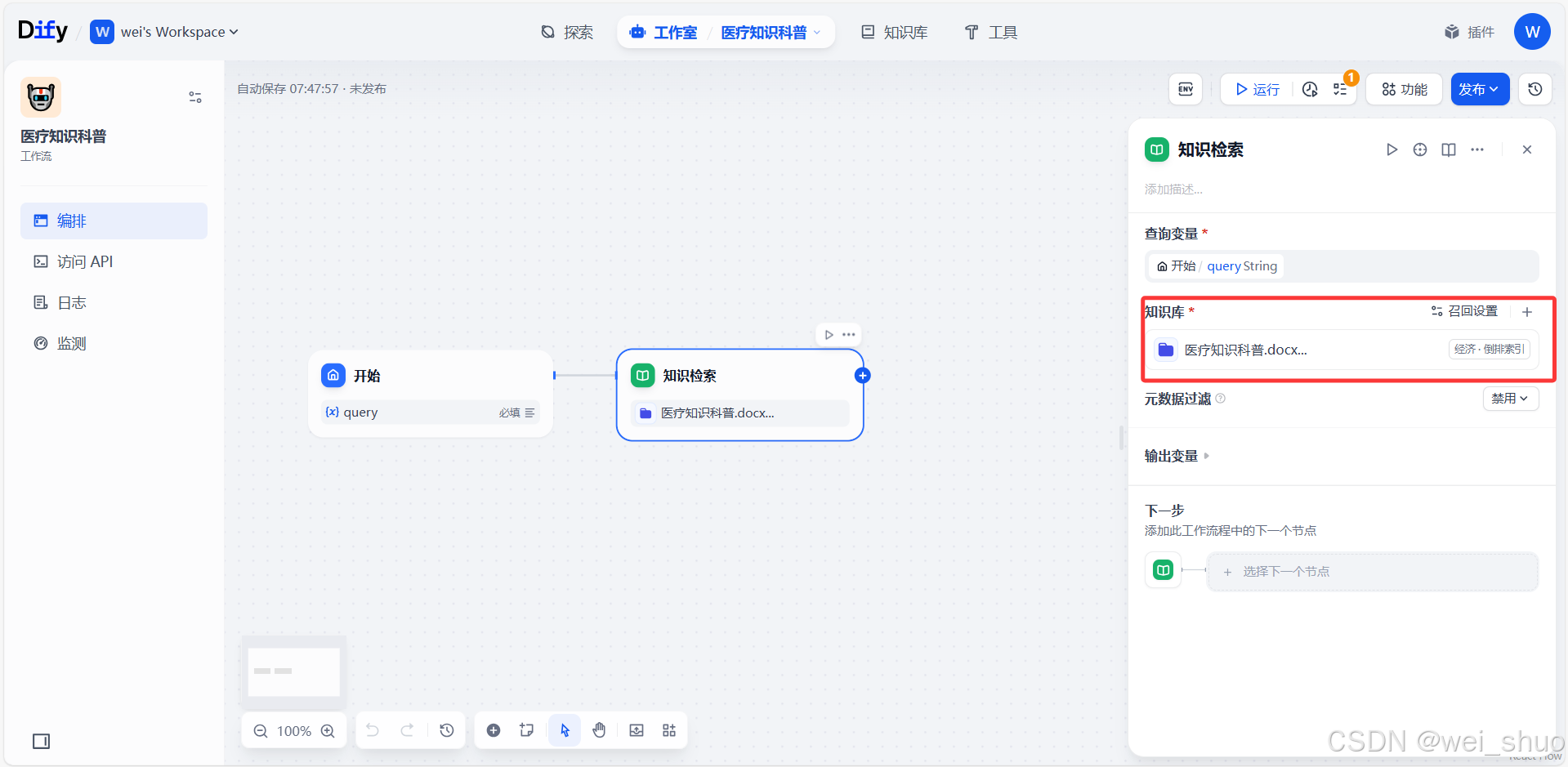Click 选择下一个节点 to add next node
Viewport: 1568px width, 767px height.
[1373, 572]
